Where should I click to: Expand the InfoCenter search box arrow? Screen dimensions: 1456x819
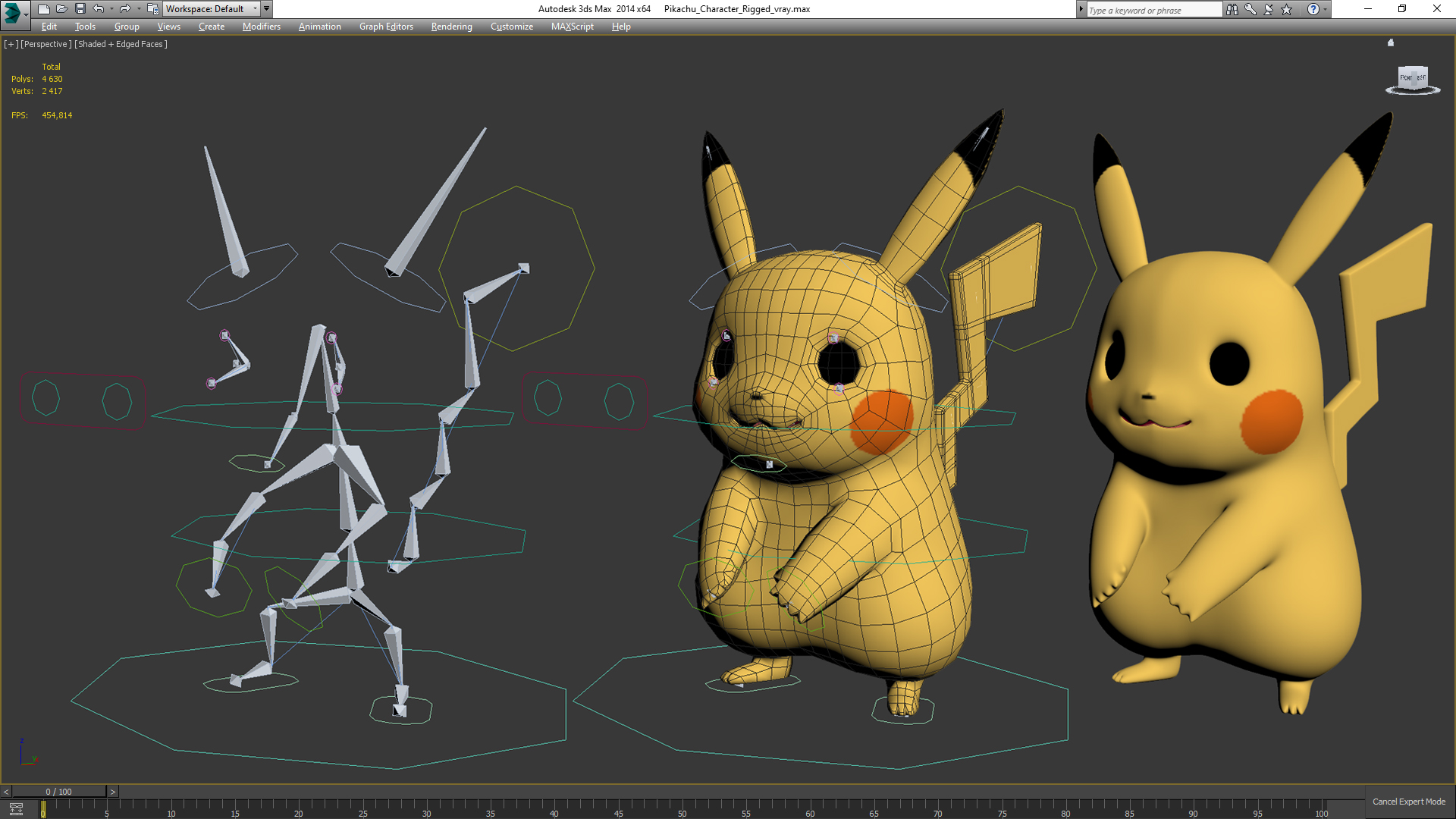1081,9
